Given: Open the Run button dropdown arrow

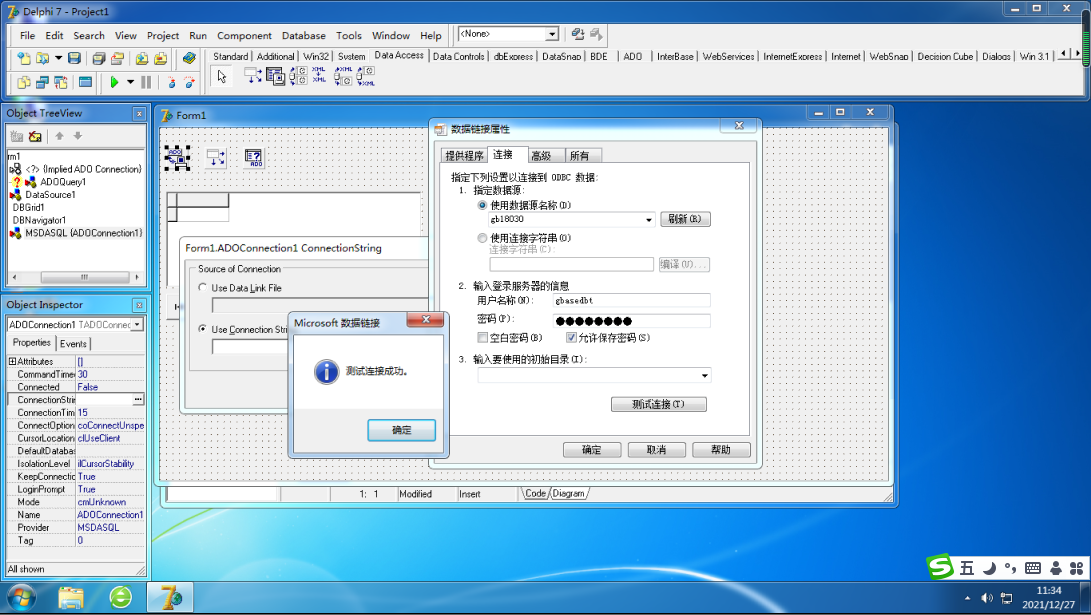Looking at the screenshot, I should pos(130,82).
